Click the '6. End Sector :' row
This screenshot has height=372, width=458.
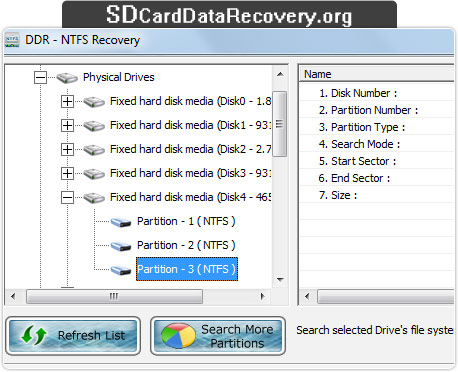[377, 178]
